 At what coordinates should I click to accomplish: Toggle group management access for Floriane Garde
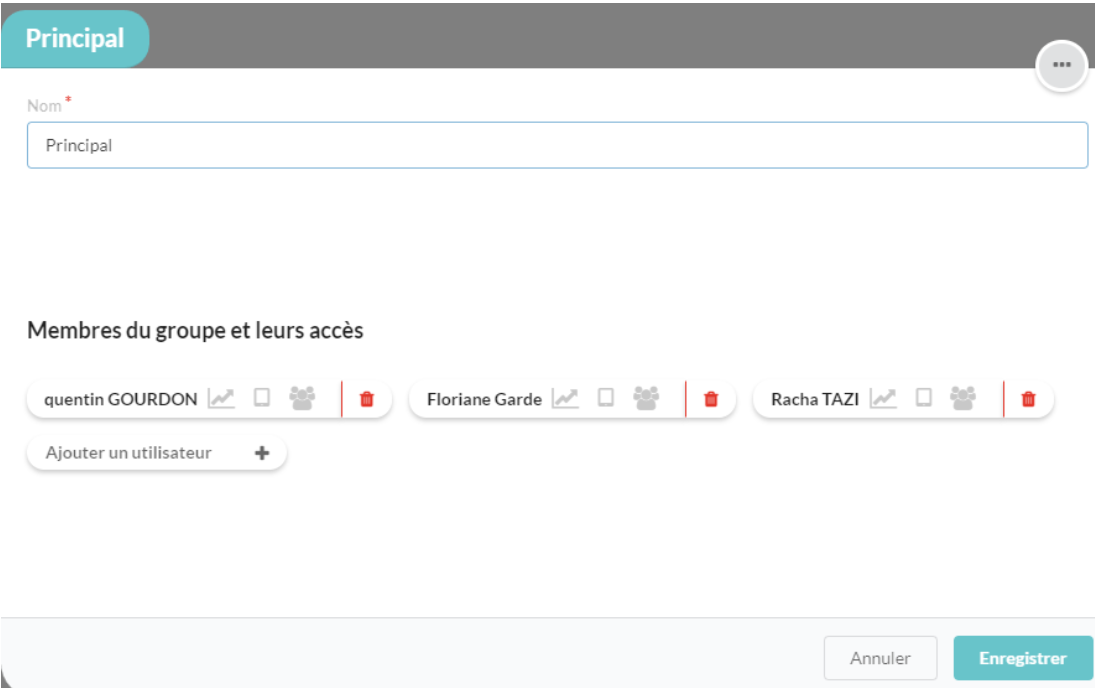[646, 398]
